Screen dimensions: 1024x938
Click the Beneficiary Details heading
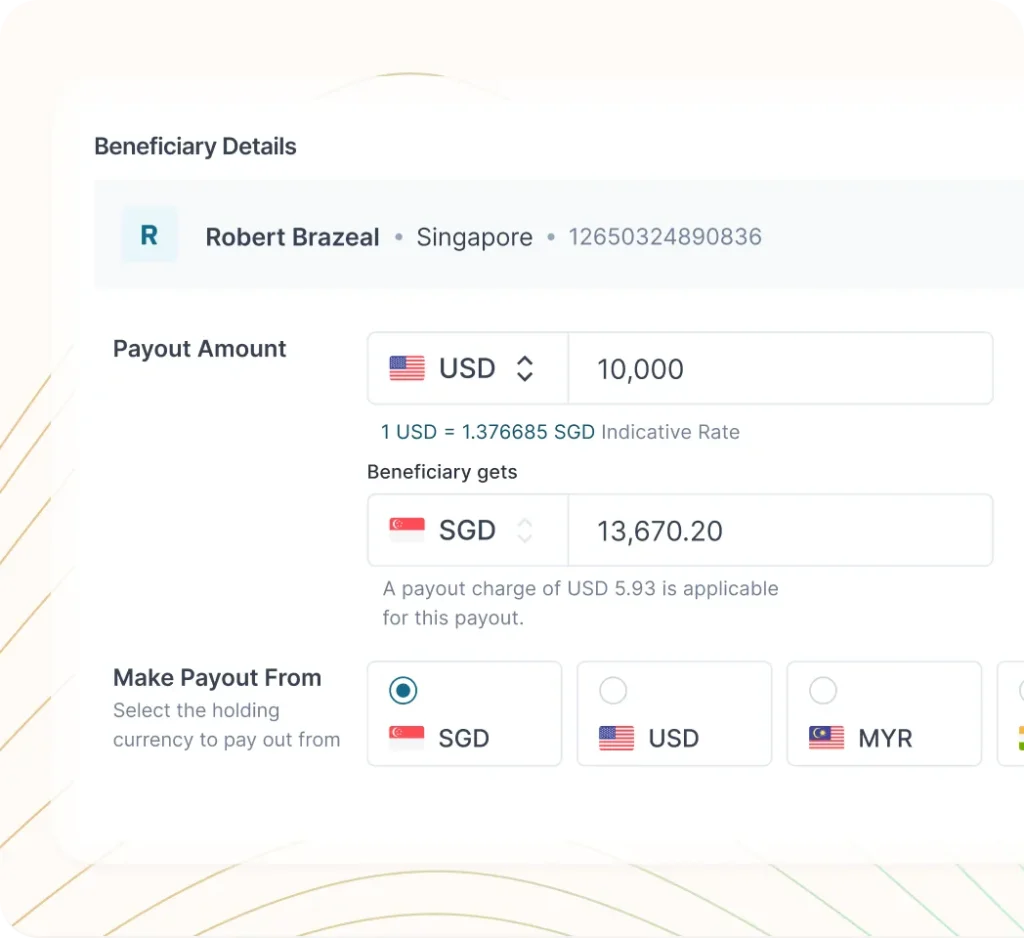pos(195,146)
